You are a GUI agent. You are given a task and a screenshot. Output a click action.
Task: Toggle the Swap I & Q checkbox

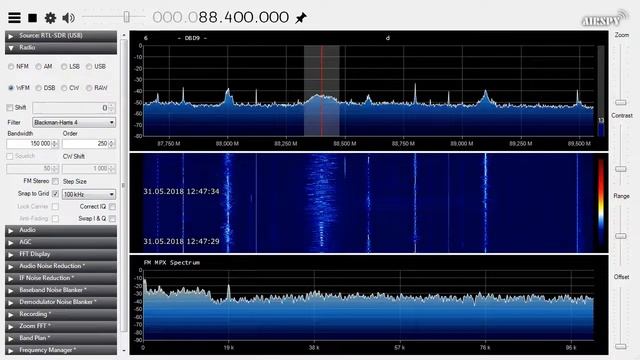click(112, 219)
